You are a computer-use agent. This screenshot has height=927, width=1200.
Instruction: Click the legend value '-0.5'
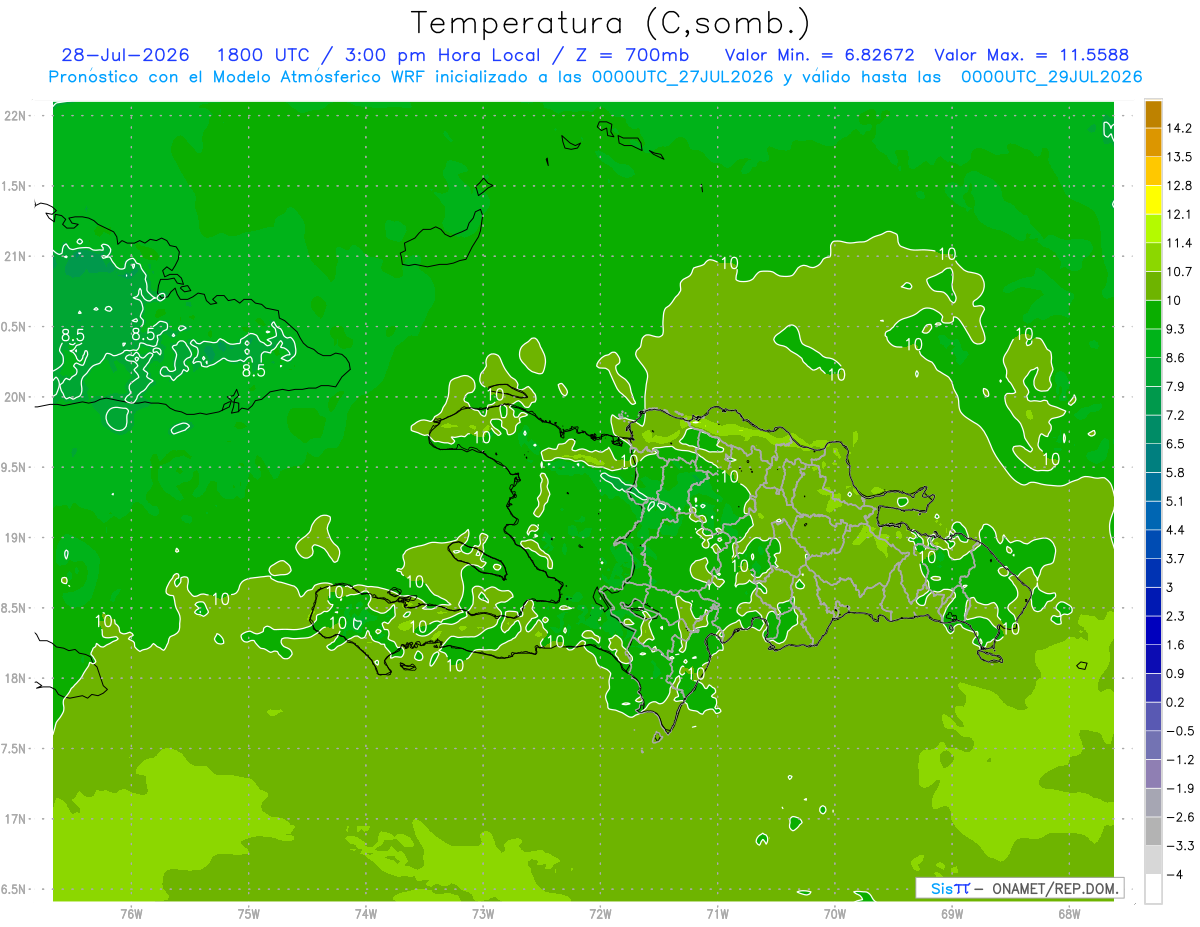click(1180, 731)
